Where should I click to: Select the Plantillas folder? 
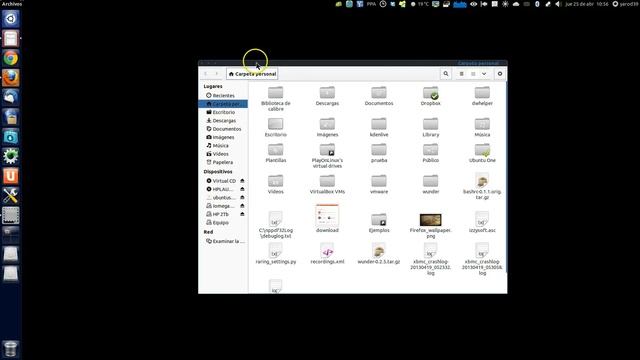tap(276, 153)
